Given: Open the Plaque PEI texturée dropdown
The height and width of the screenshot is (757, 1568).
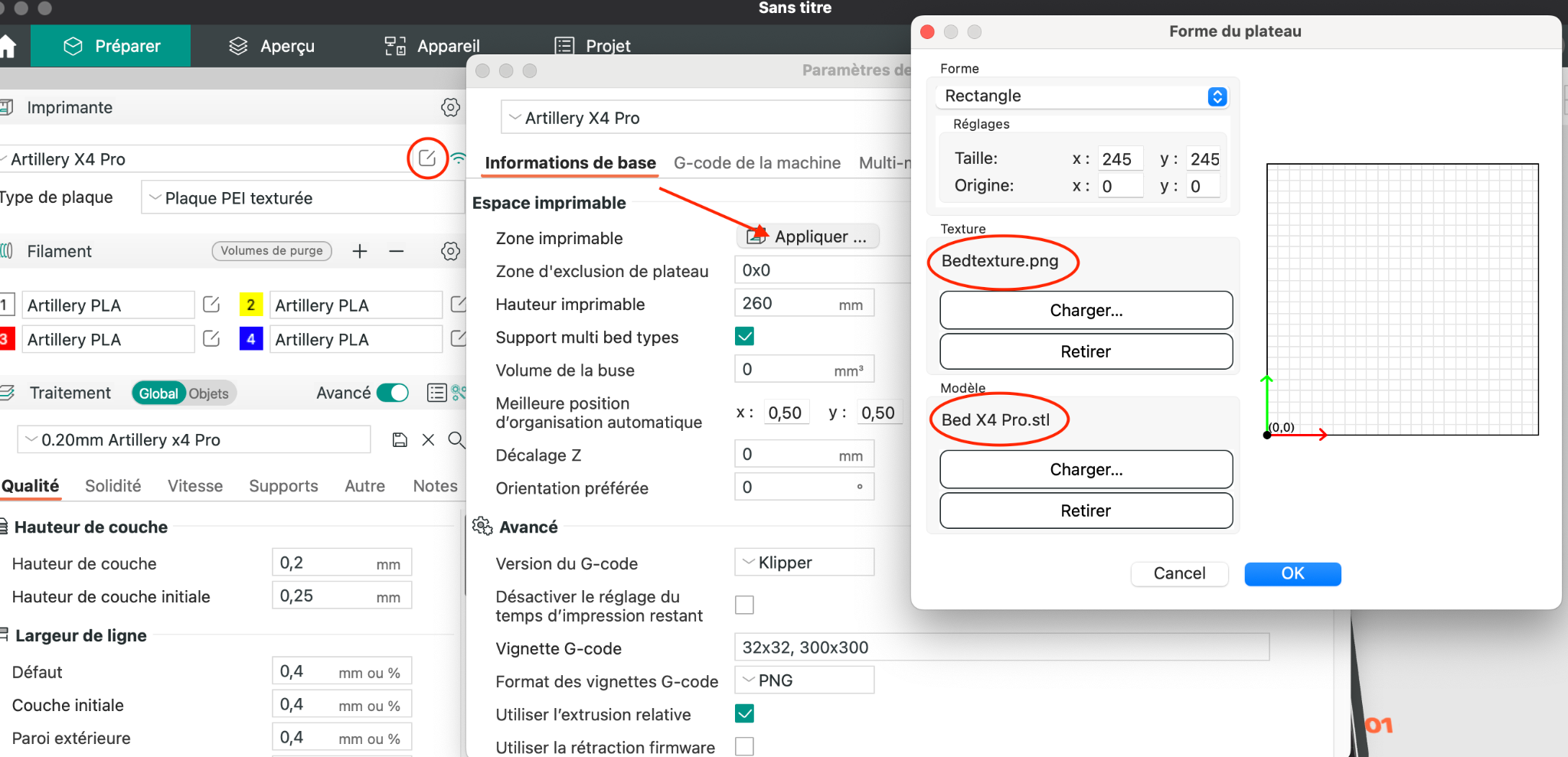Looking at the screenshot, I should [303, 197].
